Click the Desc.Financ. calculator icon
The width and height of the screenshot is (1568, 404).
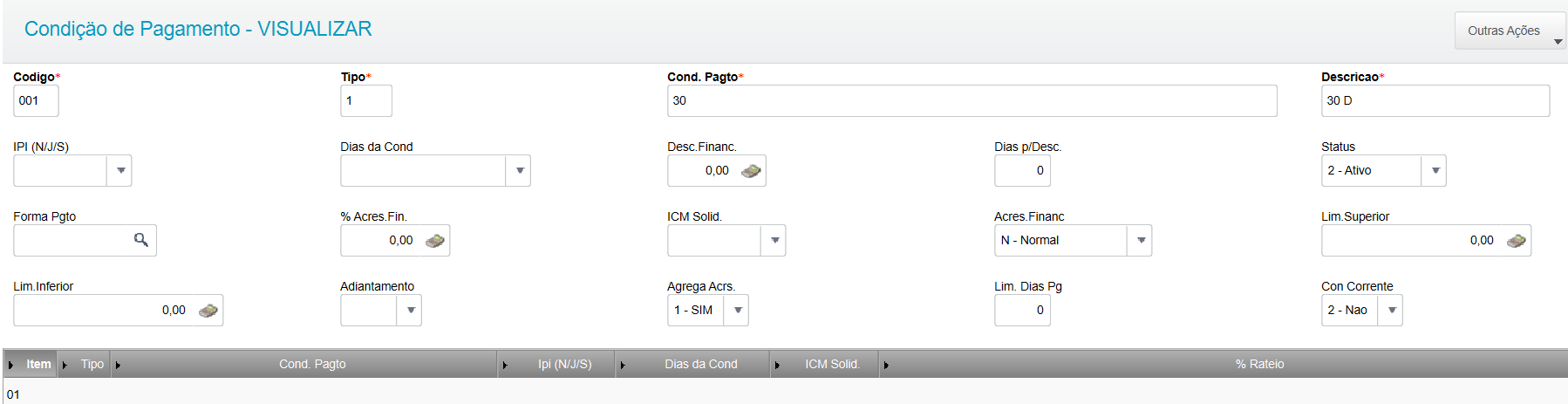coord(750,171)
